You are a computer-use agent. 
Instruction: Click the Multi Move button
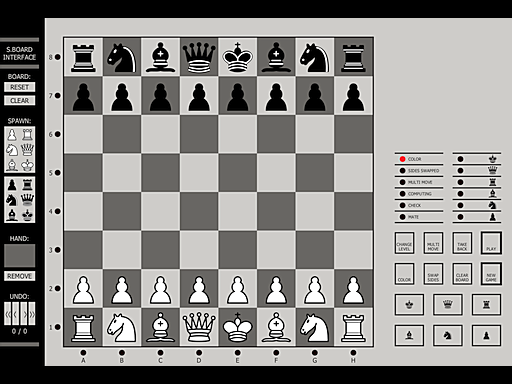pos(433,243)
